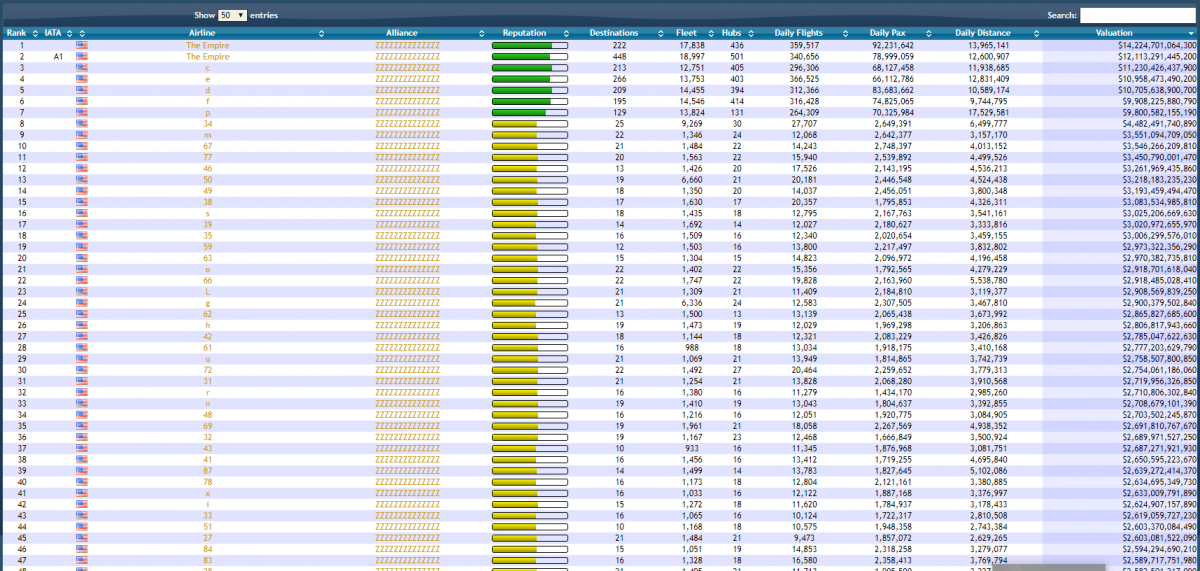This screenshot has height=571, width=1200.
Task: Click green reputation bar in rank 1 row
Action: pyautogui.click(x=530, y=45)
